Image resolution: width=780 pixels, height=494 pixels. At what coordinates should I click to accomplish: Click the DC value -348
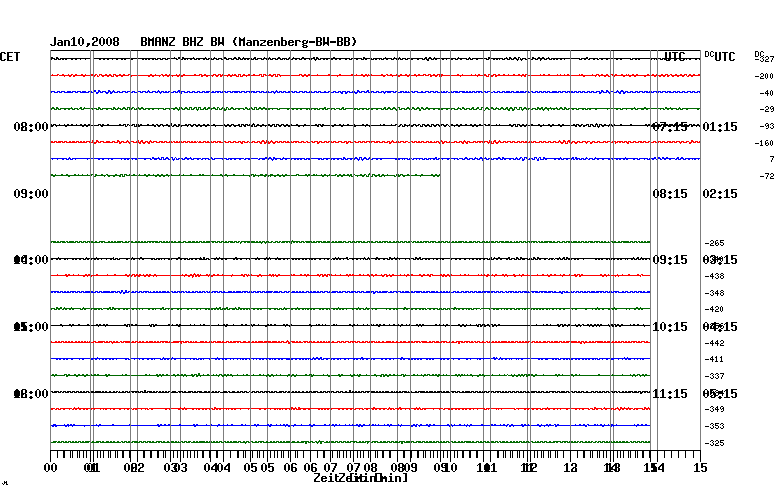click(x=714, y=293)
